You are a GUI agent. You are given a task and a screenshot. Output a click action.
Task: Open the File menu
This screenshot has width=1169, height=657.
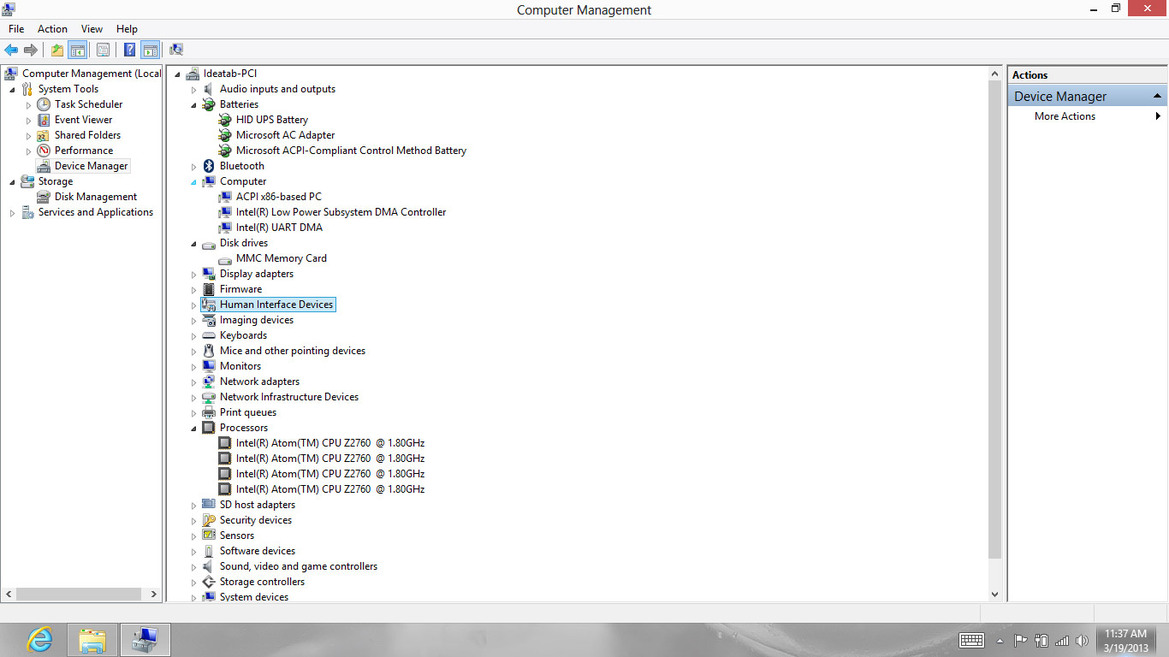click(16, 29)
